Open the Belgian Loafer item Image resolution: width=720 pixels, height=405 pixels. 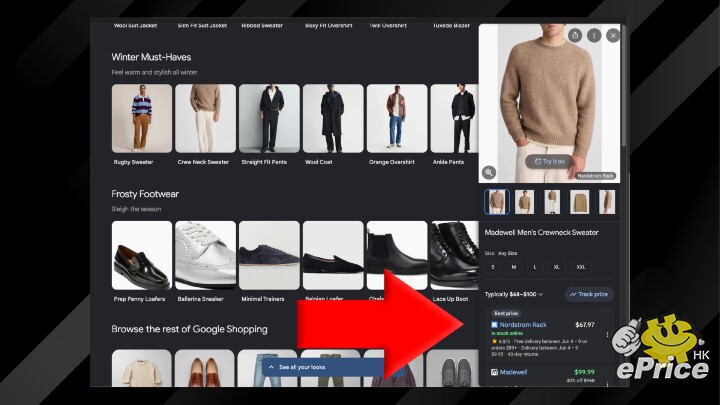pyautogui.click(x=333, y=255)
